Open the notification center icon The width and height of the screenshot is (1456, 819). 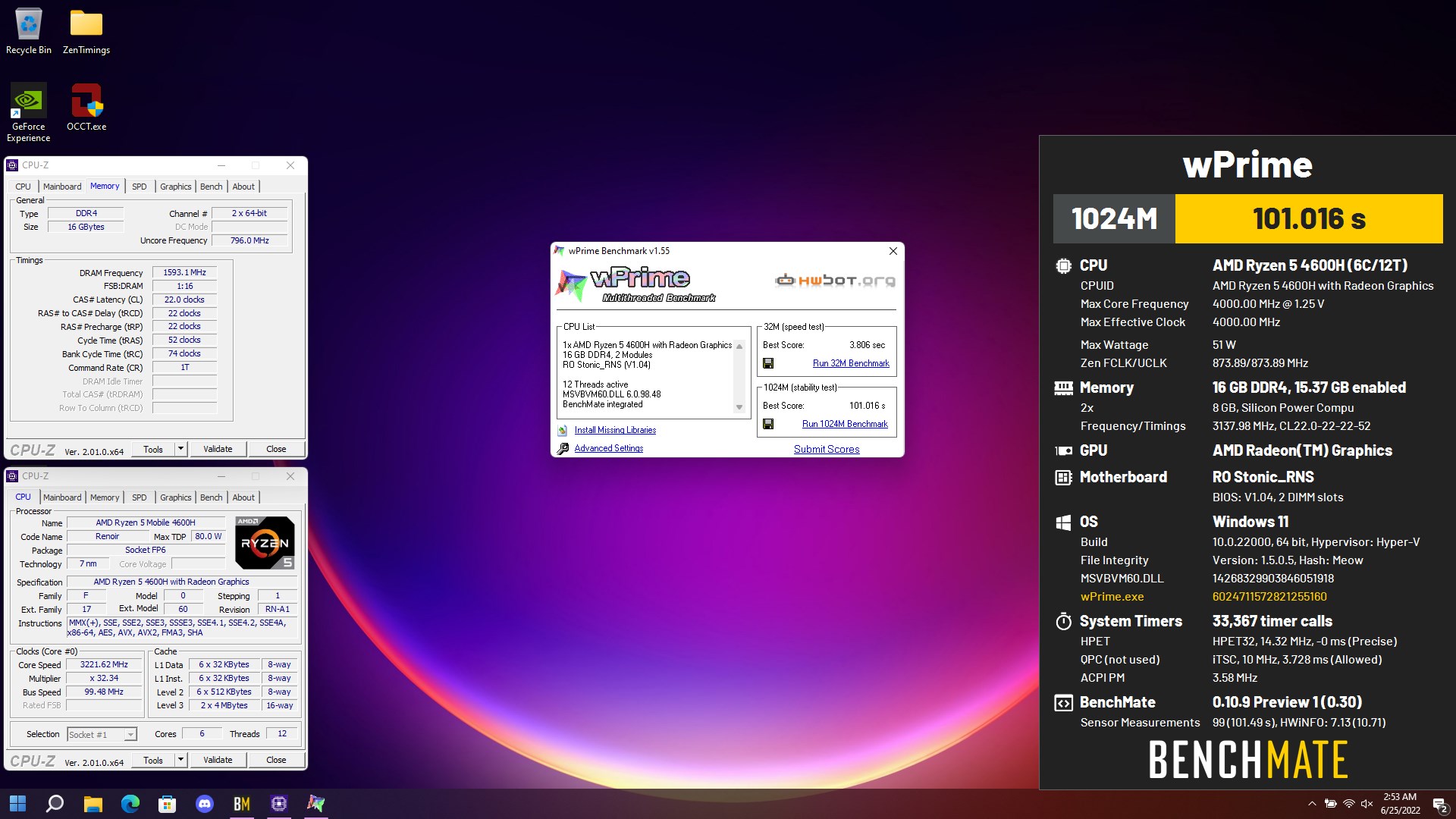coord(1440,805)
